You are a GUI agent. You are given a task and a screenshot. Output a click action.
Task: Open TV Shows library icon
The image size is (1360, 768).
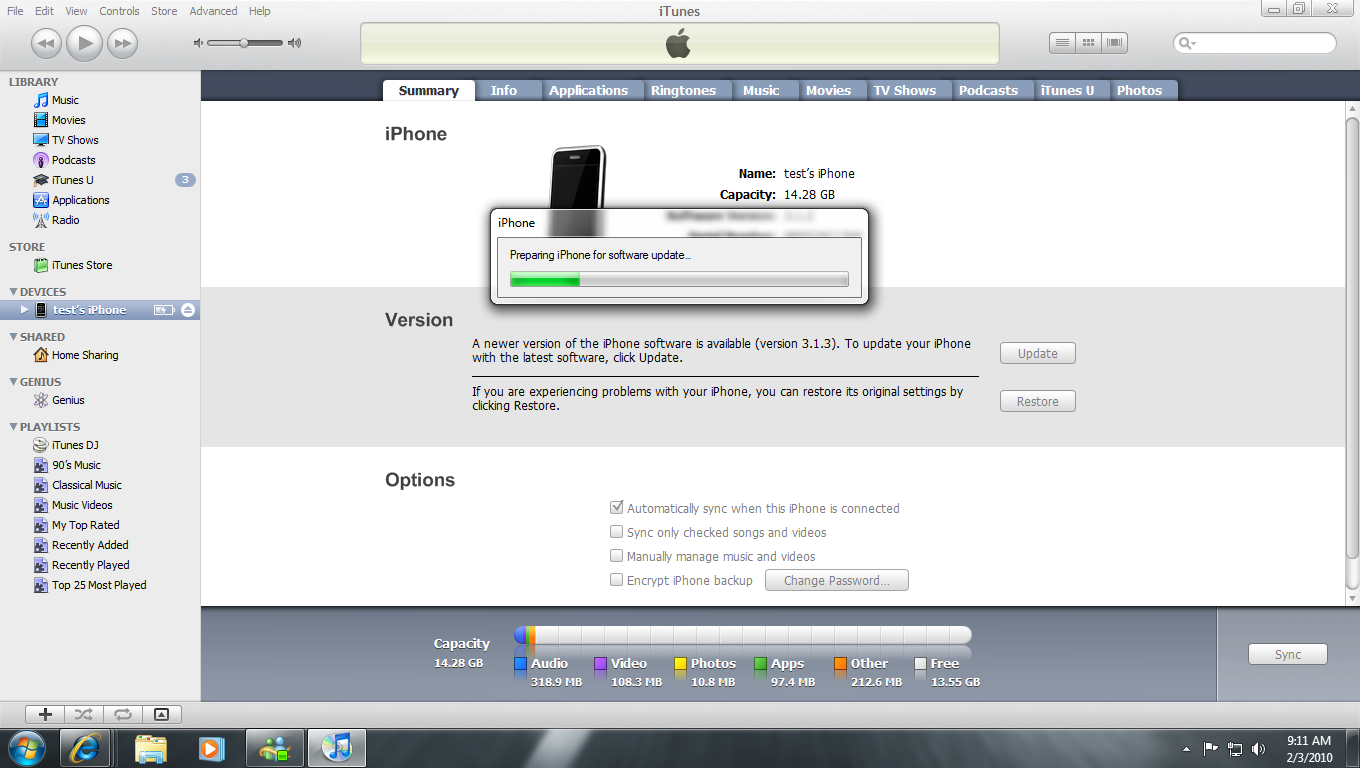click(x=41, y=140)
